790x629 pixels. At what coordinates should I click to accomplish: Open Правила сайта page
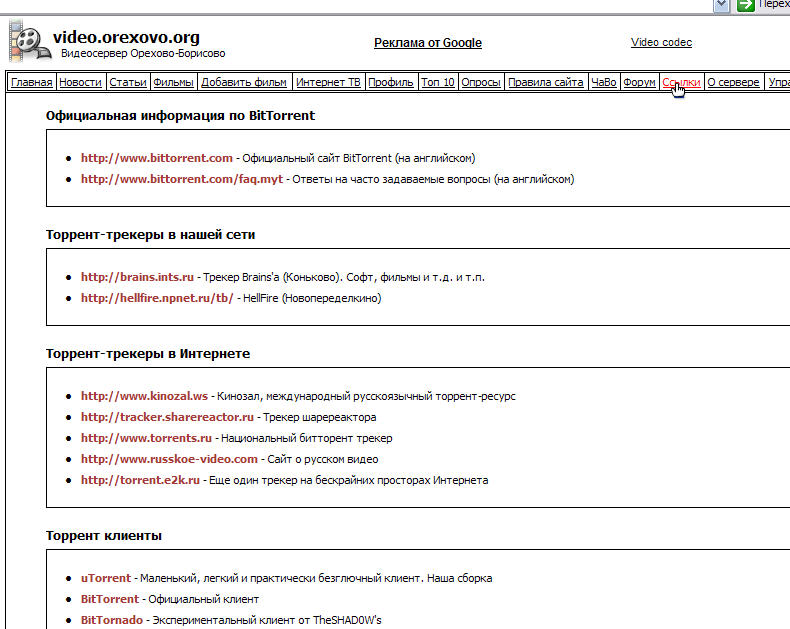(x=546, y=82)
